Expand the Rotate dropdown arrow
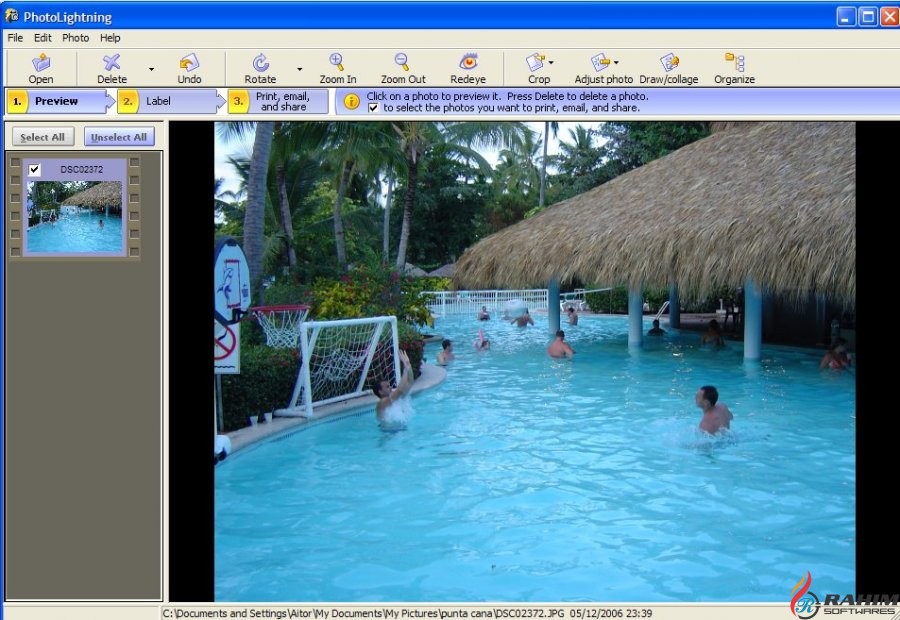 300,69
